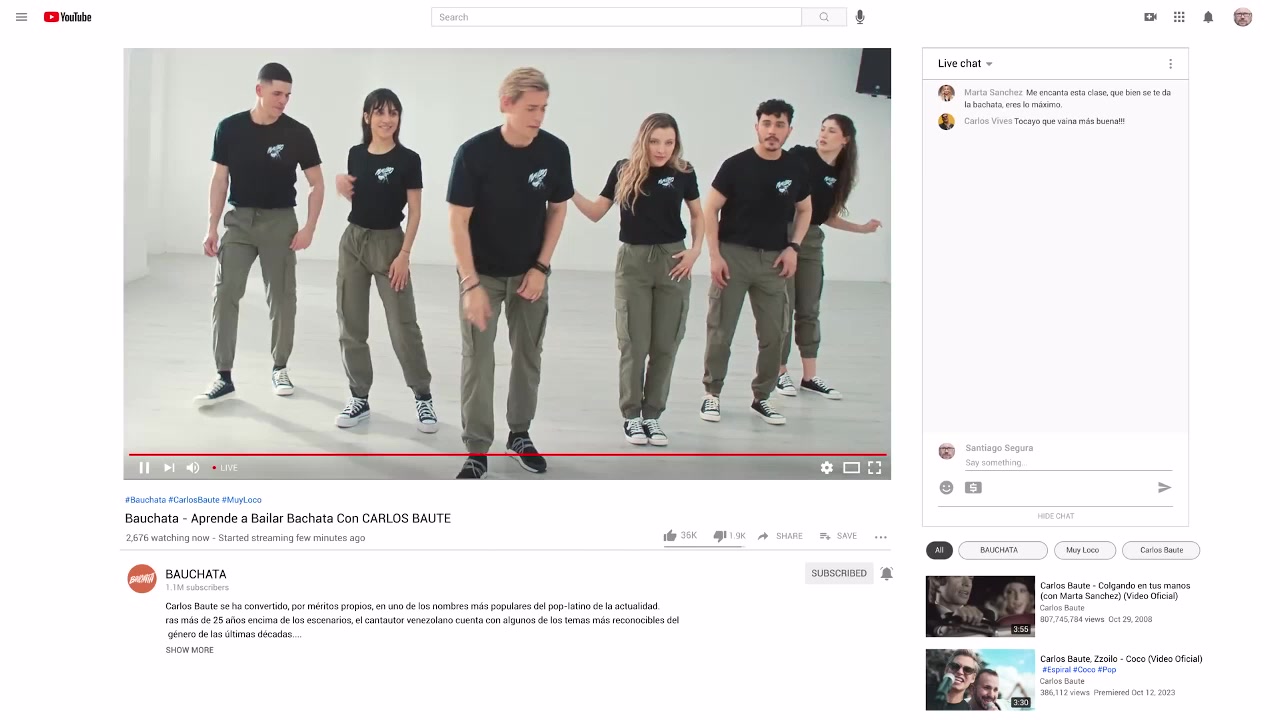This screenshot has width=1280, height=720.
Task: Open the Colgando en tus manos title
Action: tap(1115, 591)
